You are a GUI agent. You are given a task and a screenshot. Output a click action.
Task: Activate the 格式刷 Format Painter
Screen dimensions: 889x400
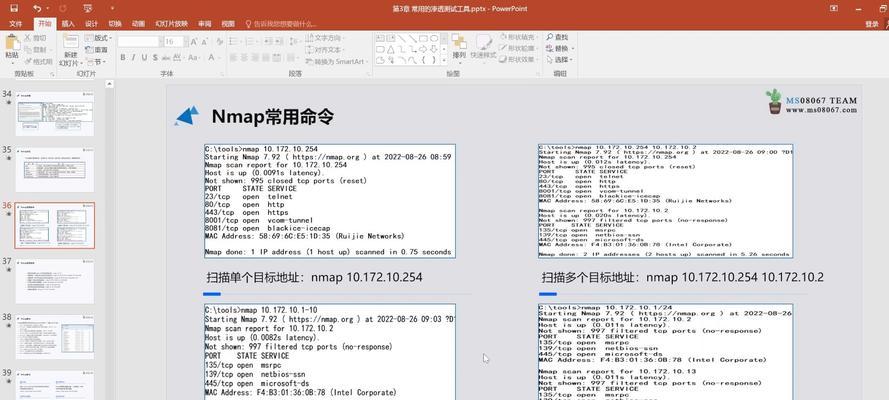[x=39, y=61]
